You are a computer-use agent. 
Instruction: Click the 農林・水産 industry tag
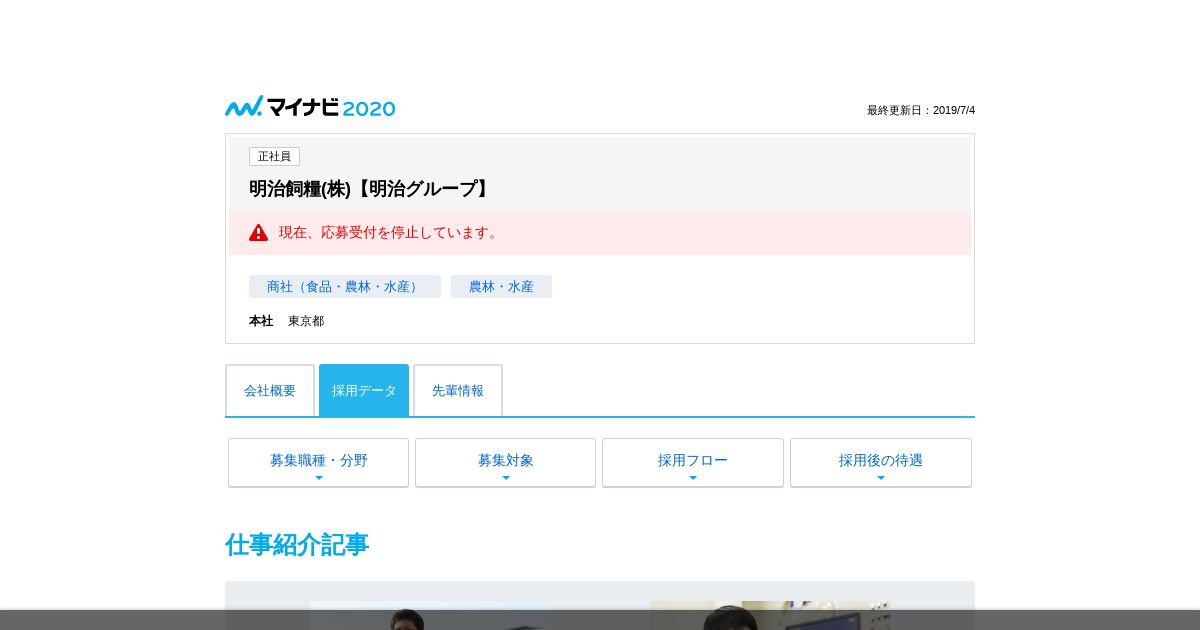[x=501, y=287]
